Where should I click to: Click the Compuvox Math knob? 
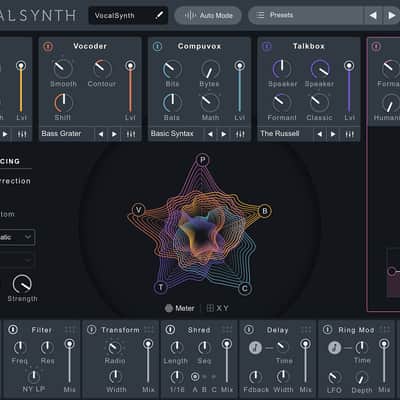click(210, 103)
